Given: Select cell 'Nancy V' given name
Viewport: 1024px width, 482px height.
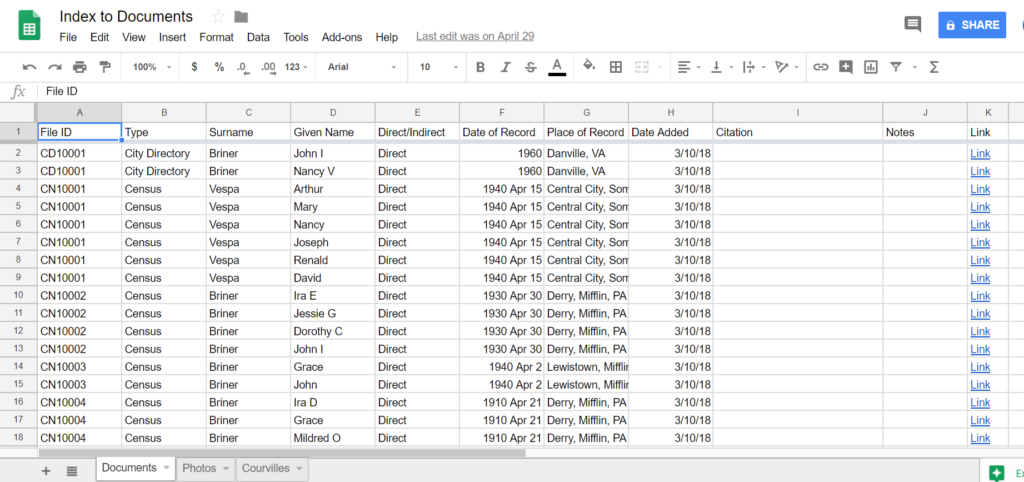Looking at the screenshot, I should [333, 171].
